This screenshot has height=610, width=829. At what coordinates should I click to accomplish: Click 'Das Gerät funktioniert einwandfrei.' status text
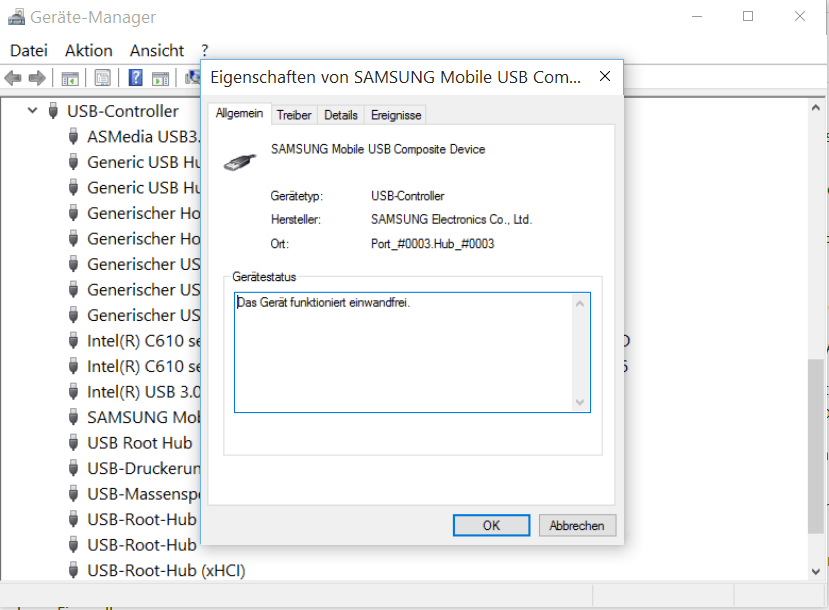click(x=324, y=302)
